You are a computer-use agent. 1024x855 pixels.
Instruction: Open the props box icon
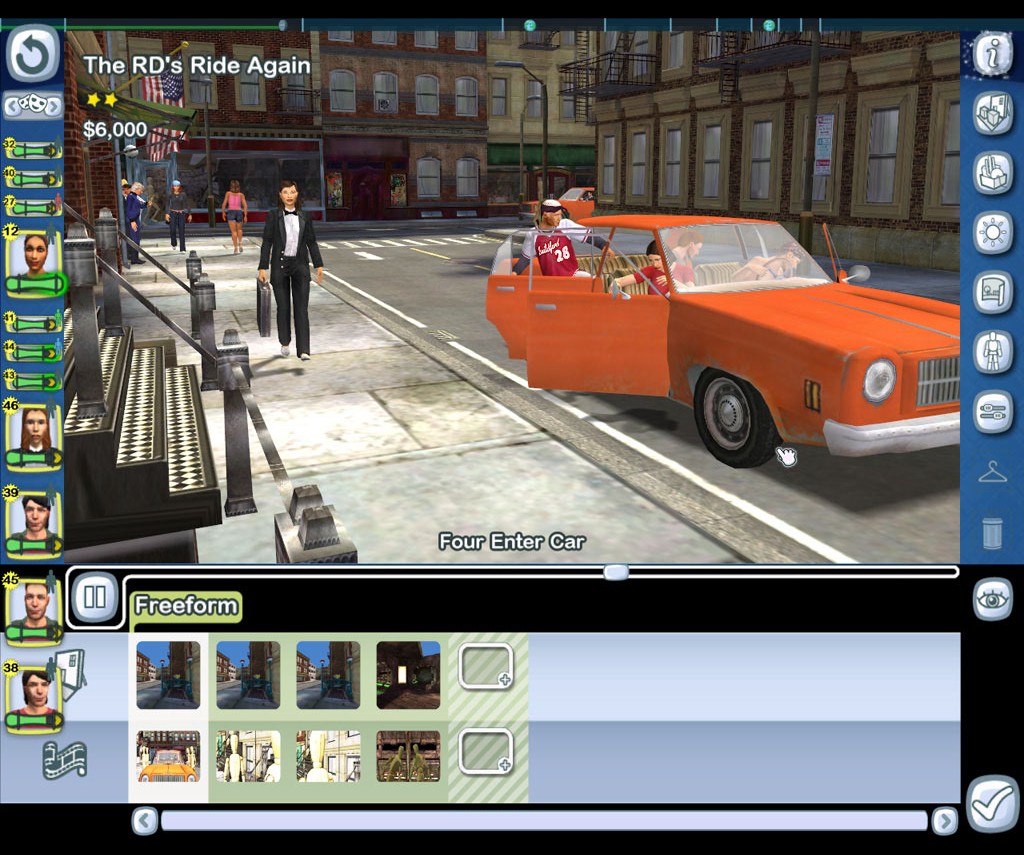coord(992,172)
